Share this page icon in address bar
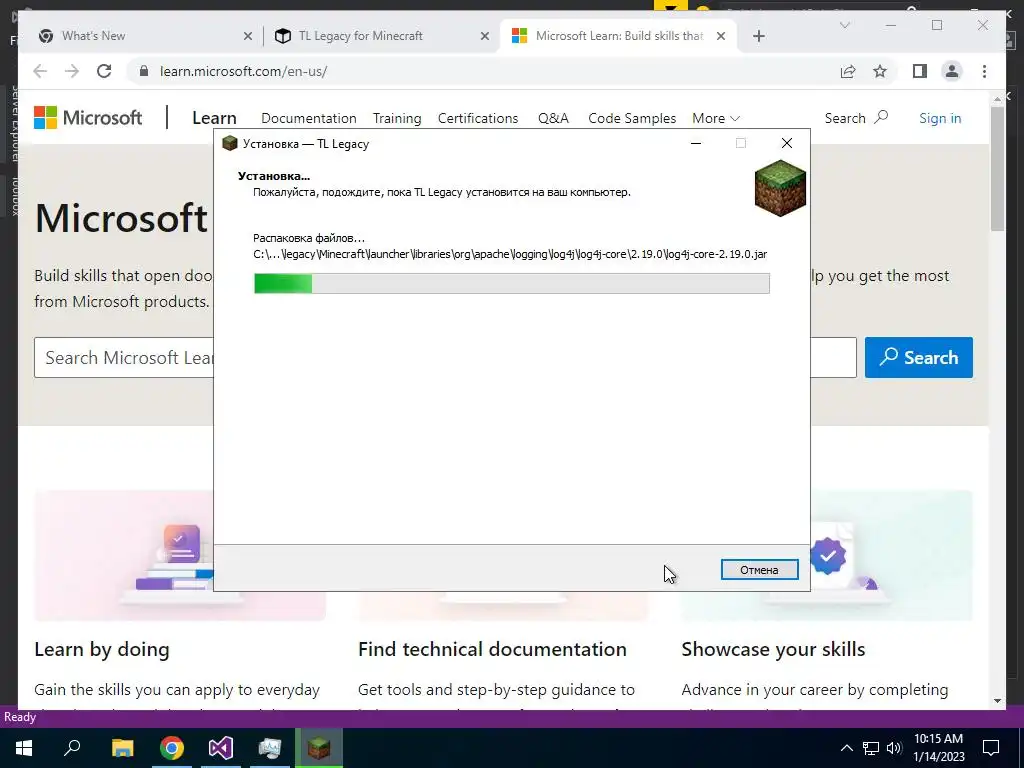 [848, 71]
